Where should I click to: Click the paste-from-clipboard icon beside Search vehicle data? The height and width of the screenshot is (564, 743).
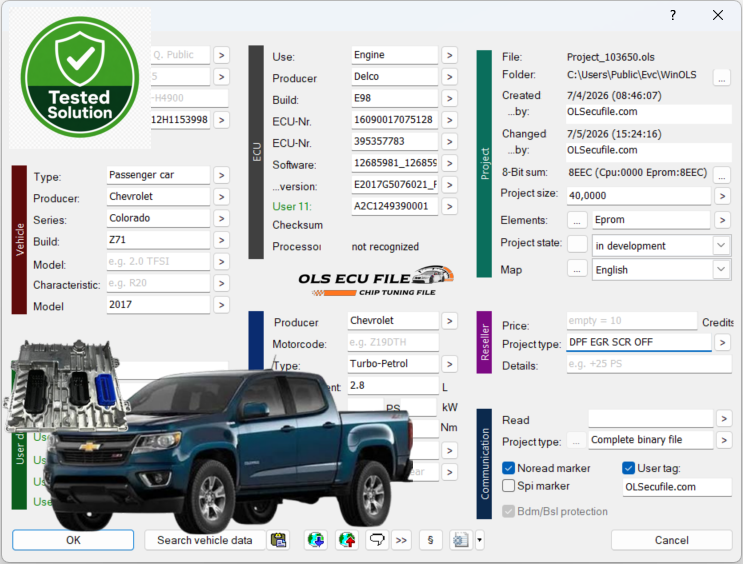279,540
